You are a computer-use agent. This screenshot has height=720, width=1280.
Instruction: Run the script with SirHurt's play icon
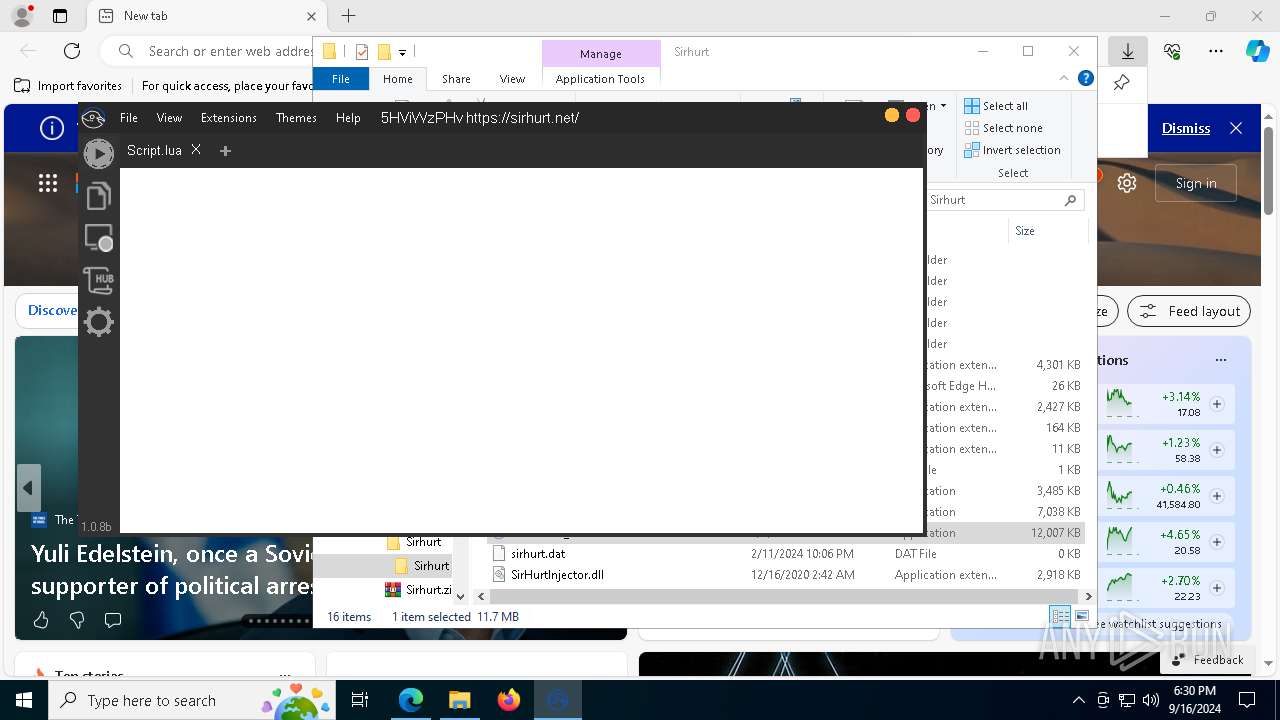(98, 153)
